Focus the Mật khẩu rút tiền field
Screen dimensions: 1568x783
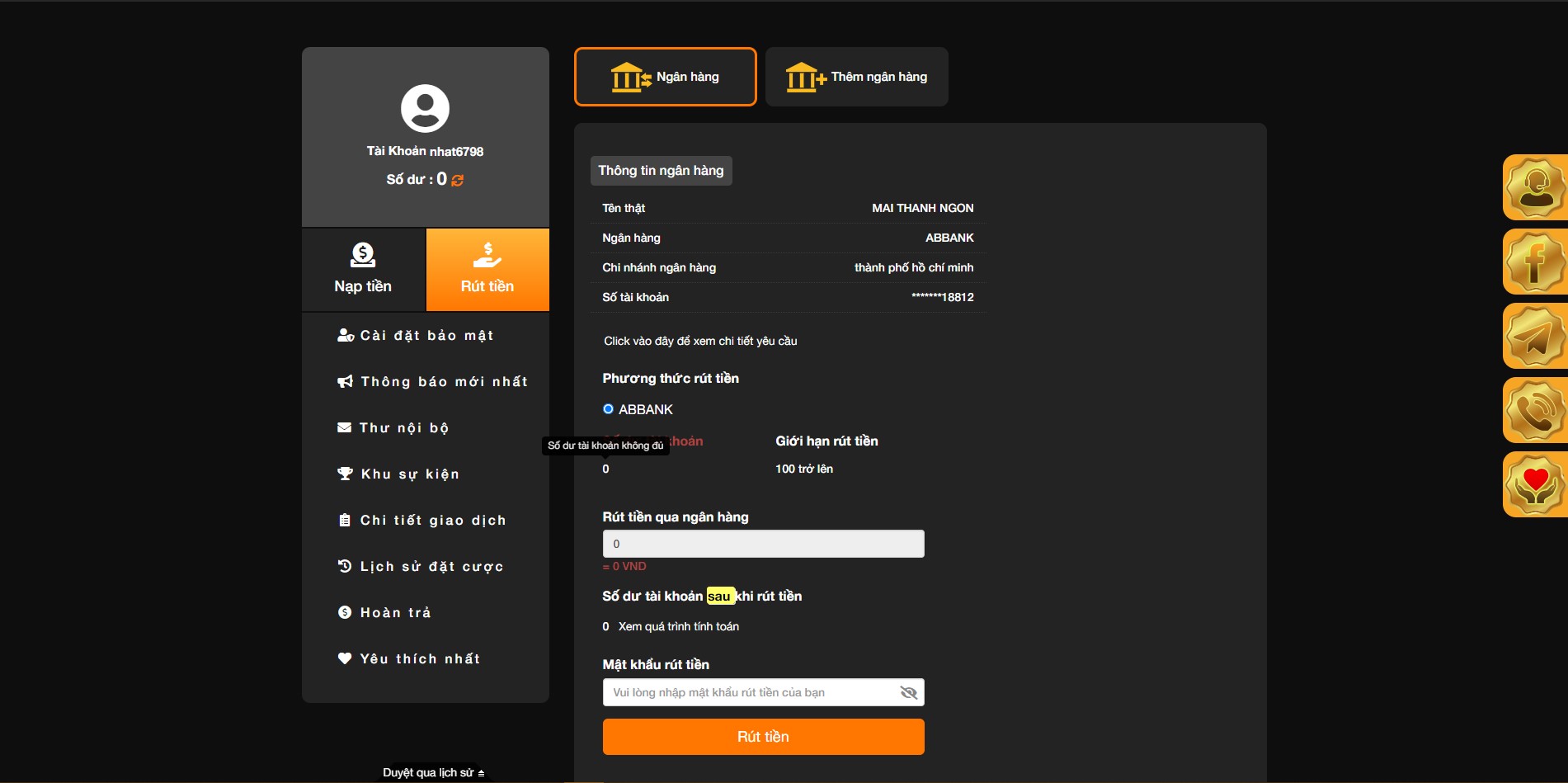[x=751, y=693]
